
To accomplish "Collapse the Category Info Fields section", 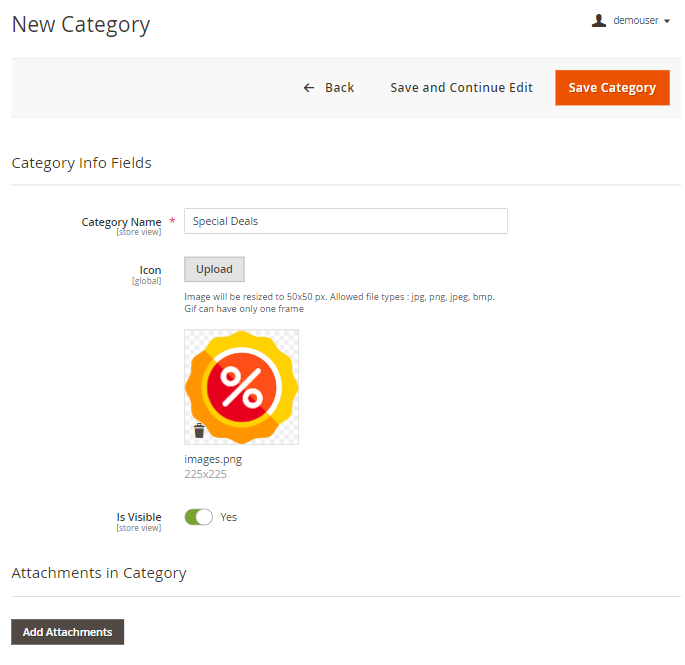I will click(x=81, y=163).
